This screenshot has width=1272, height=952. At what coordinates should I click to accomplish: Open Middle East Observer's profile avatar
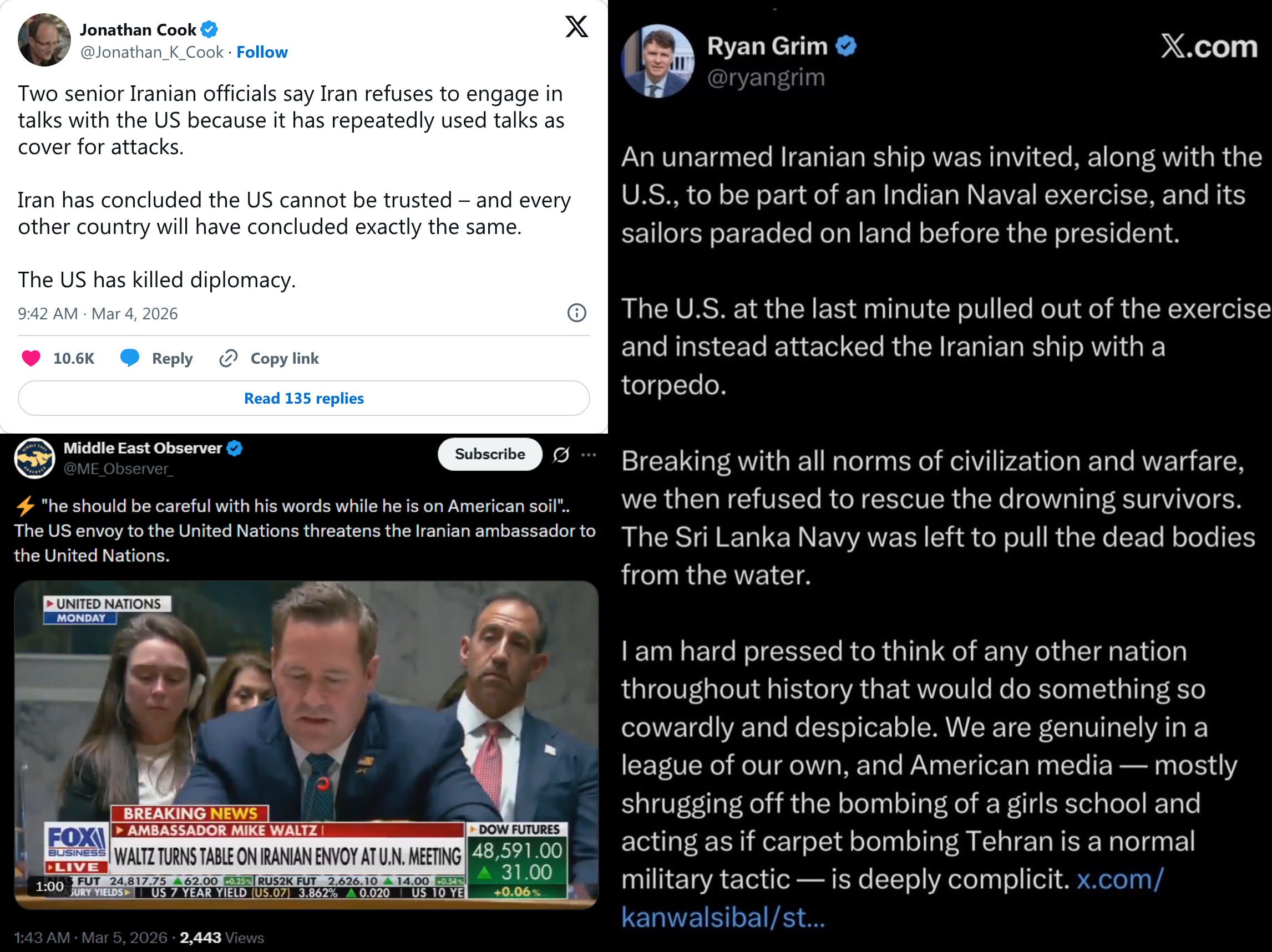click(34, 458)
